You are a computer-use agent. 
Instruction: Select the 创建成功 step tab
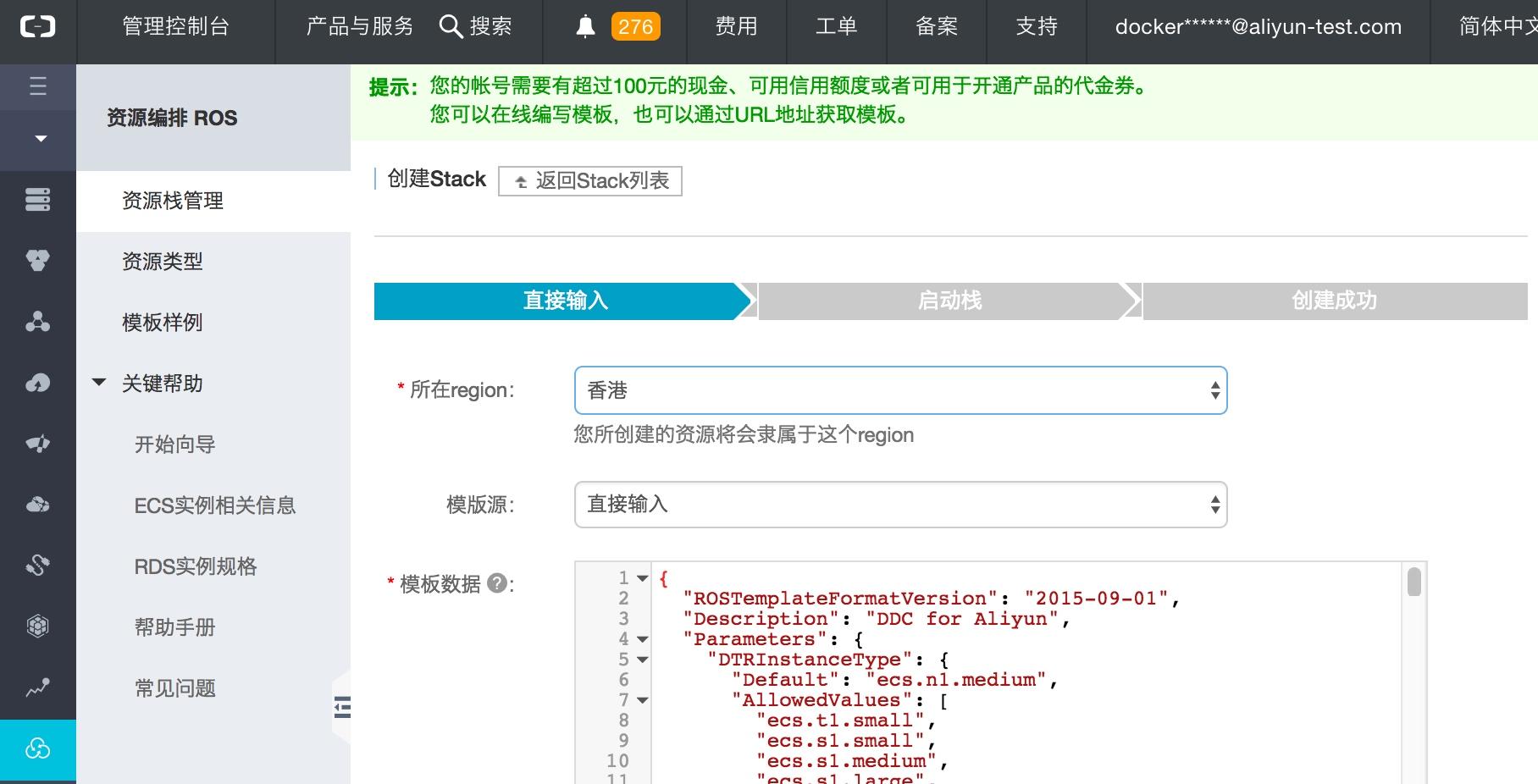[1335, 301]
